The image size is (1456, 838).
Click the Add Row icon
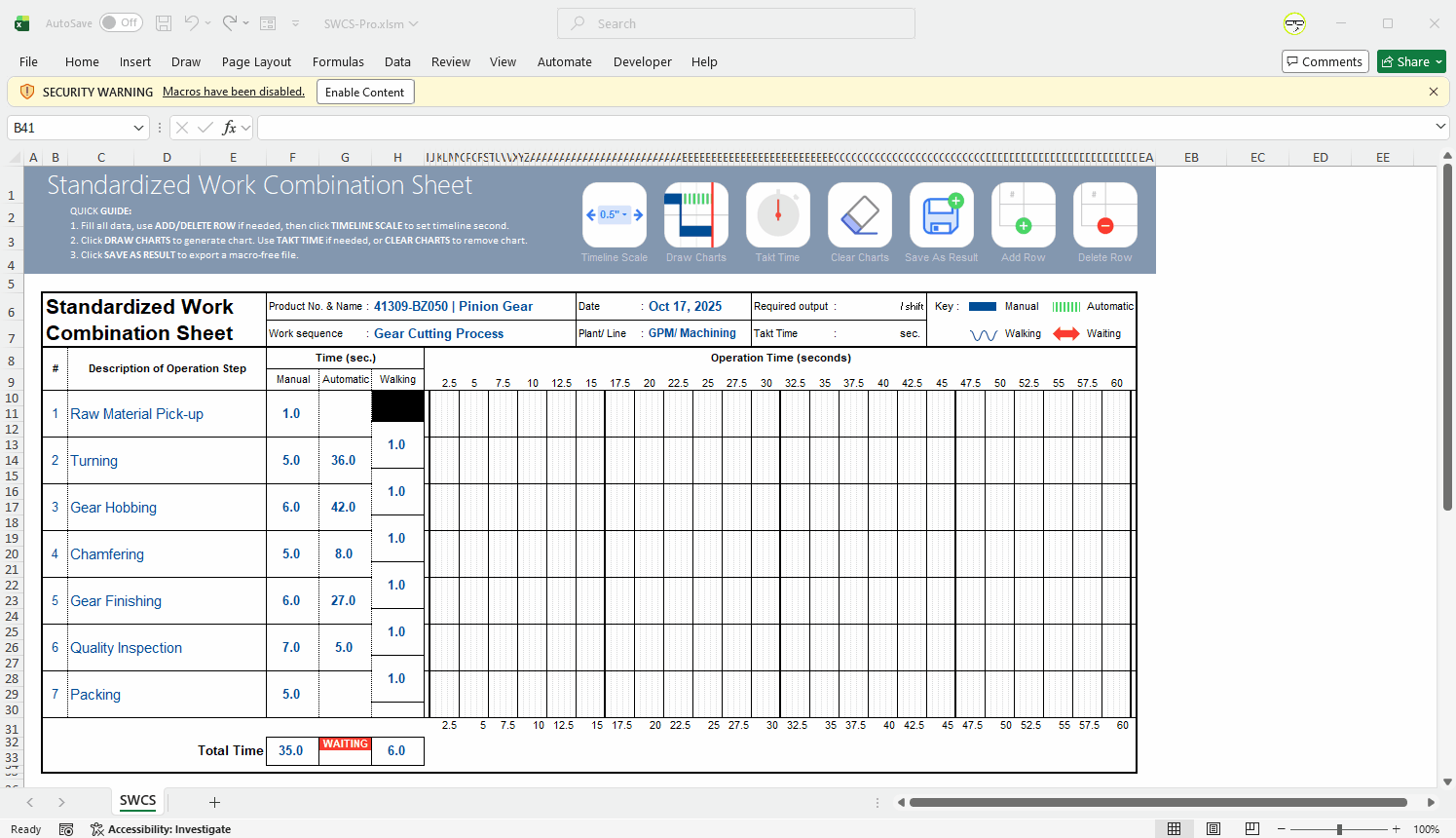1024,215
